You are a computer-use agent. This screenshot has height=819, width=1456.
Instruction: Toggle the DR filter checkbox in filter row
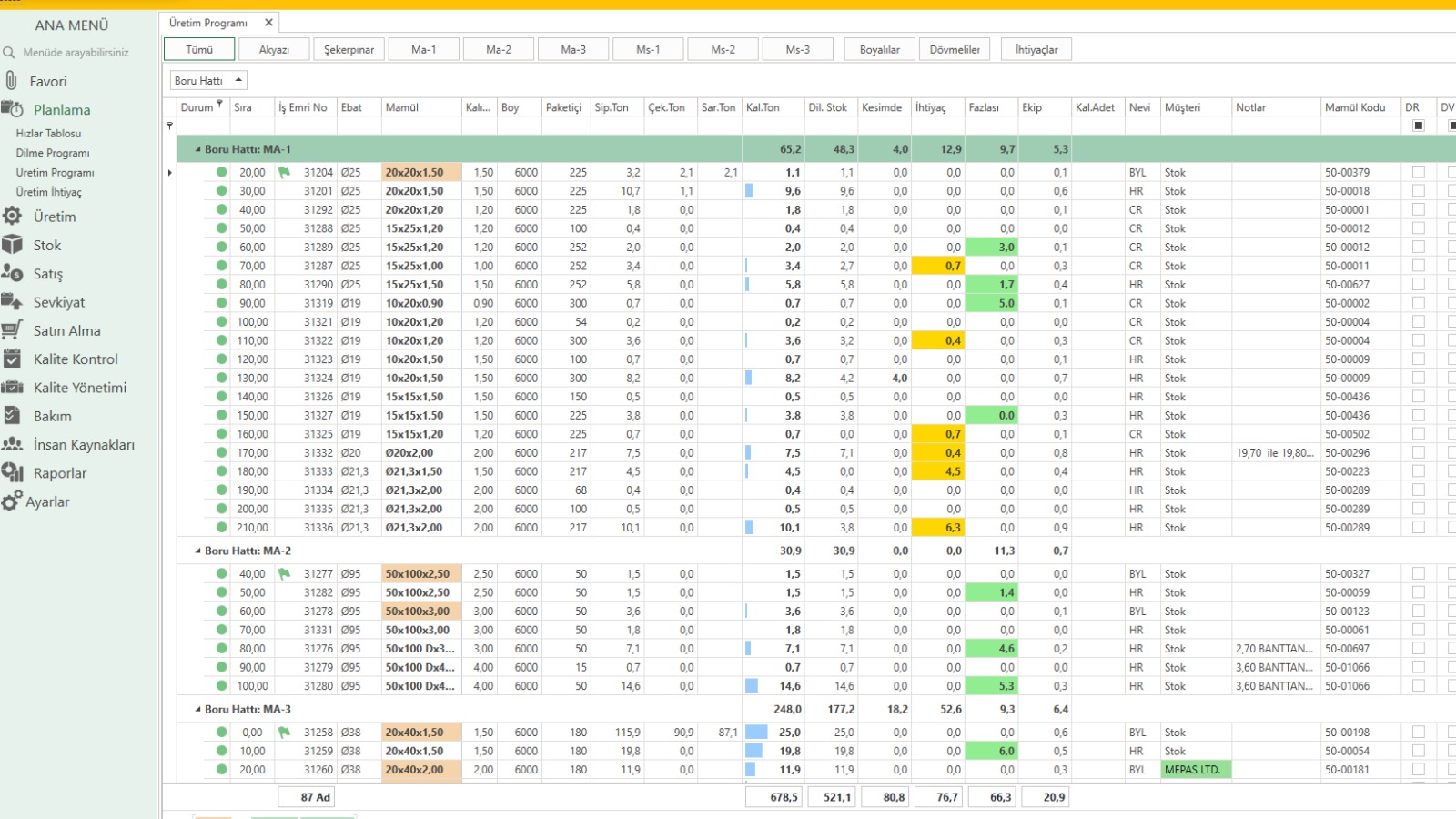[x=1418, y=126]
